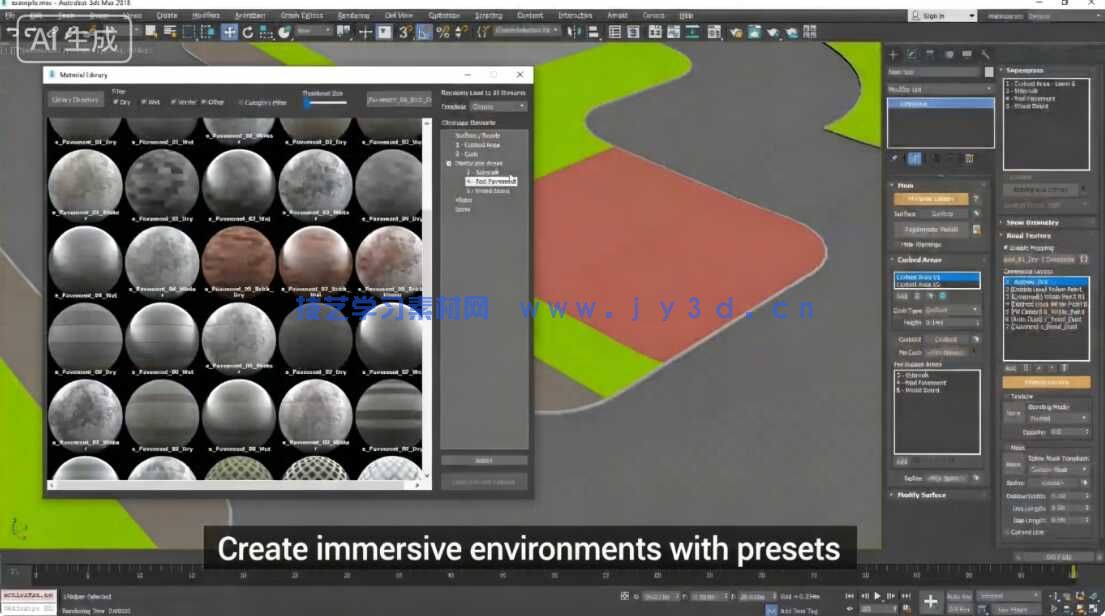Screen dimensions: 1105x616
Task: Click the Regenerate Meshes button
Action: point(931,229)
